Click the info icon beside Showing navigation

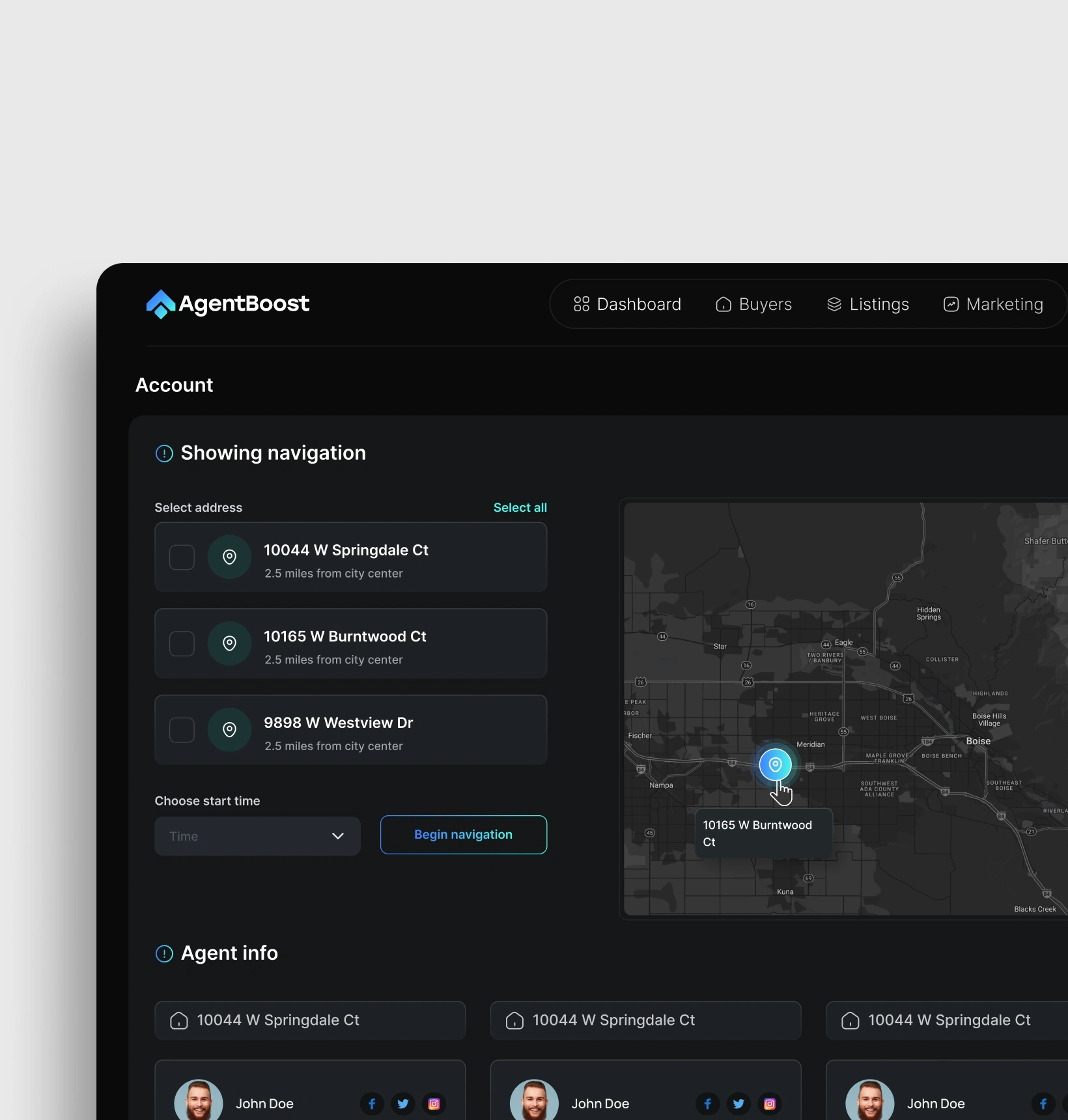[164, 453]
